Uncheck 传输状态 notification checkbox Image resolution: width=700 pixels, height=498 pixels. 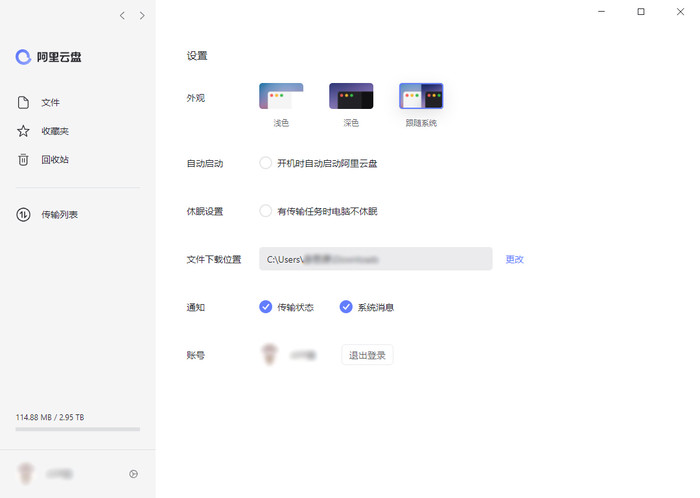pos(266,307)
